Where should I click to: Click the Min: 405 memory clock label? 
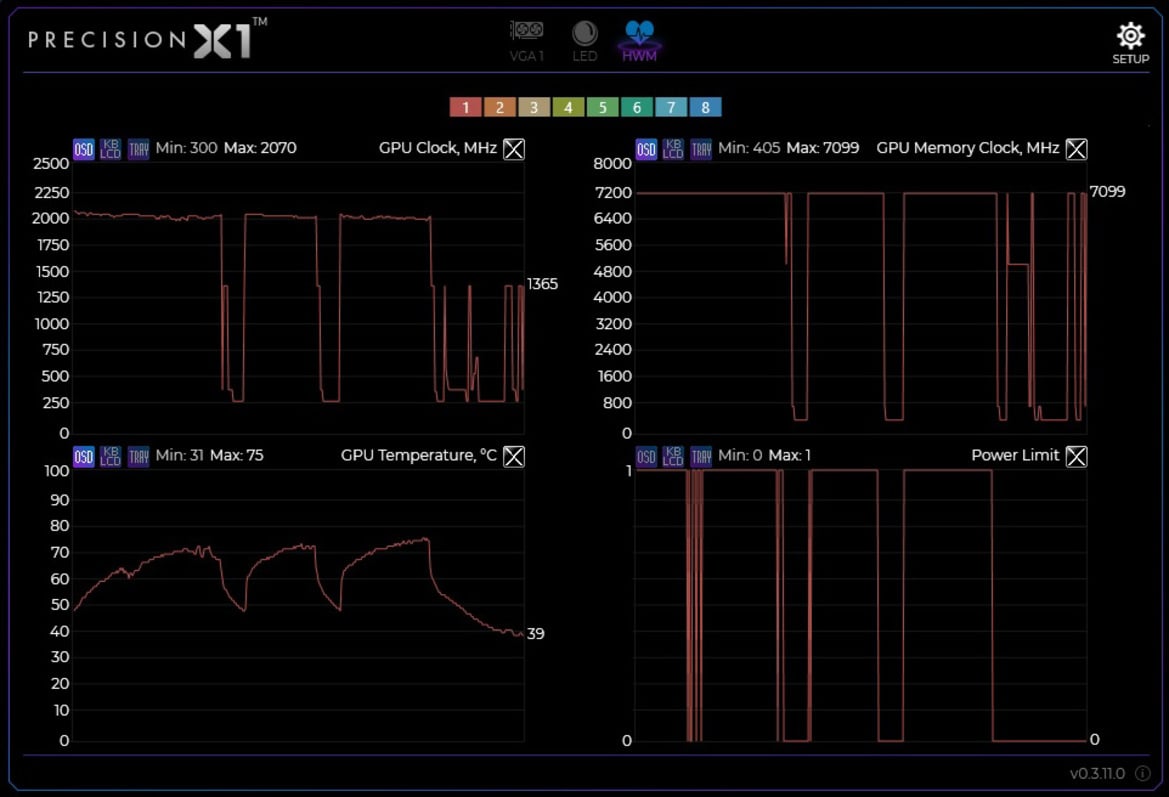(x=749, y=148)
